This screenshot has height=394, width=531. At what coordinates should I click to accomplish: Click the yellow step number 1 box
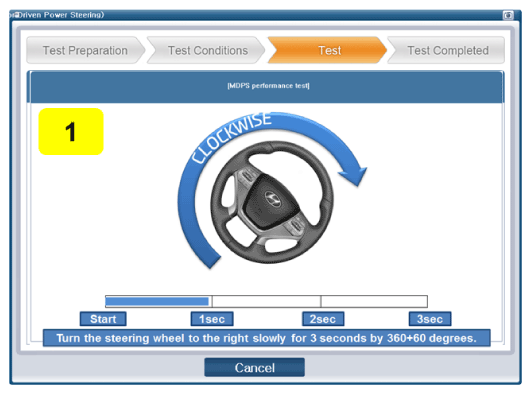tap(71, 131)
